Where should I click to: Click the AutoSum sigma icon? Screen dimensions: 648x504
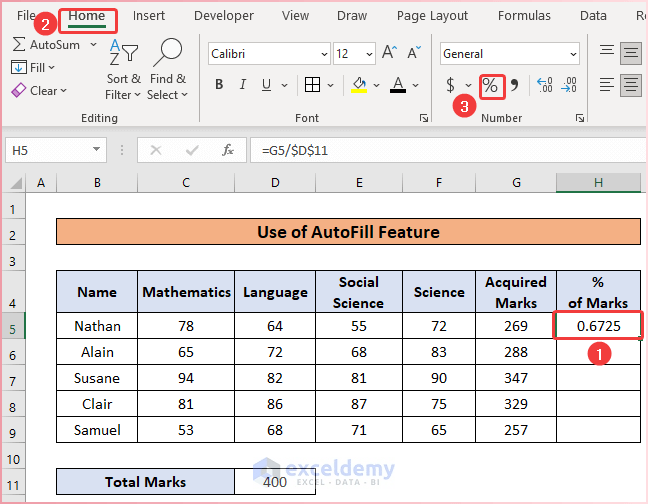(x=19, y=45)
